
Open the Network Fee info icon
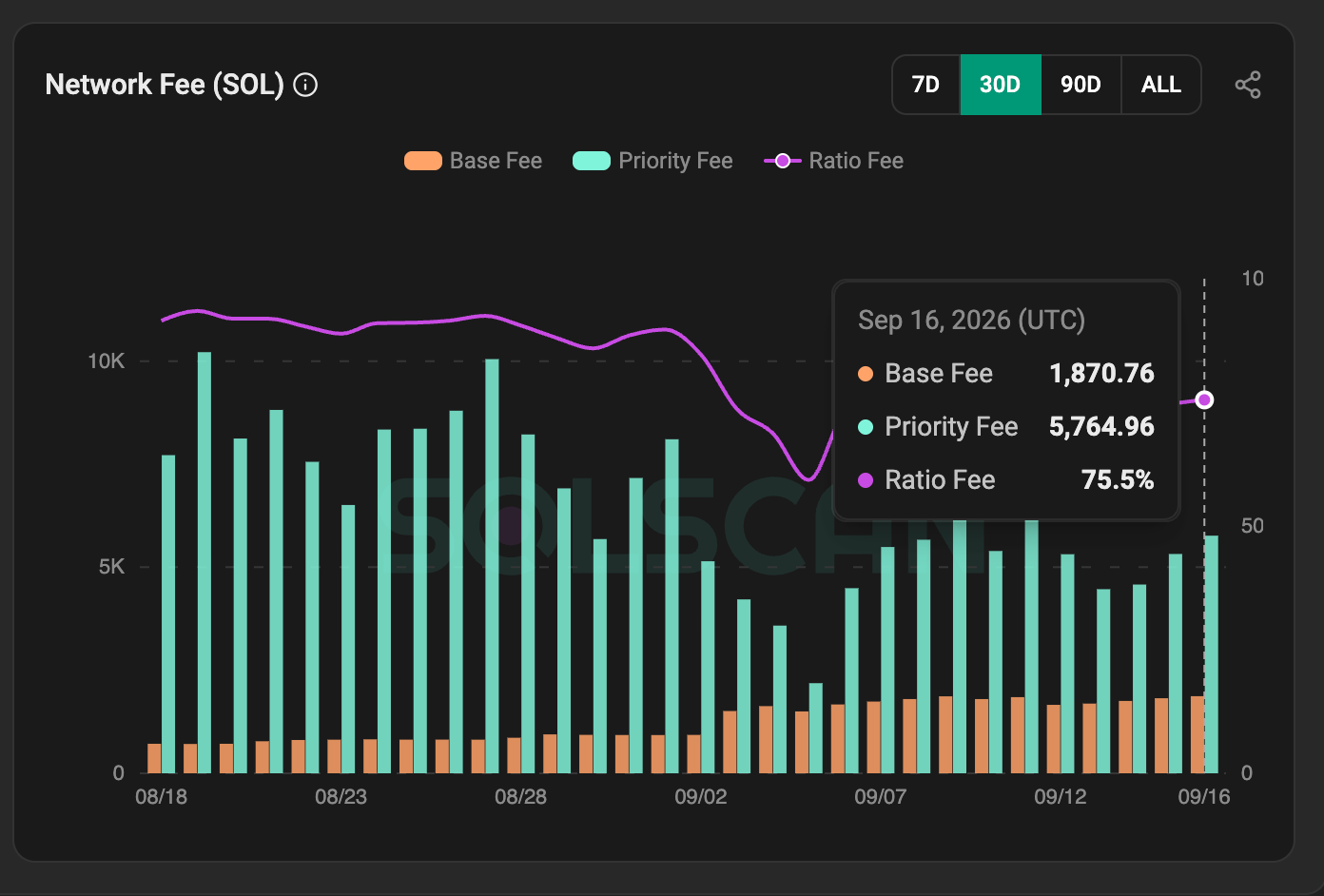(x=305, y=85)
